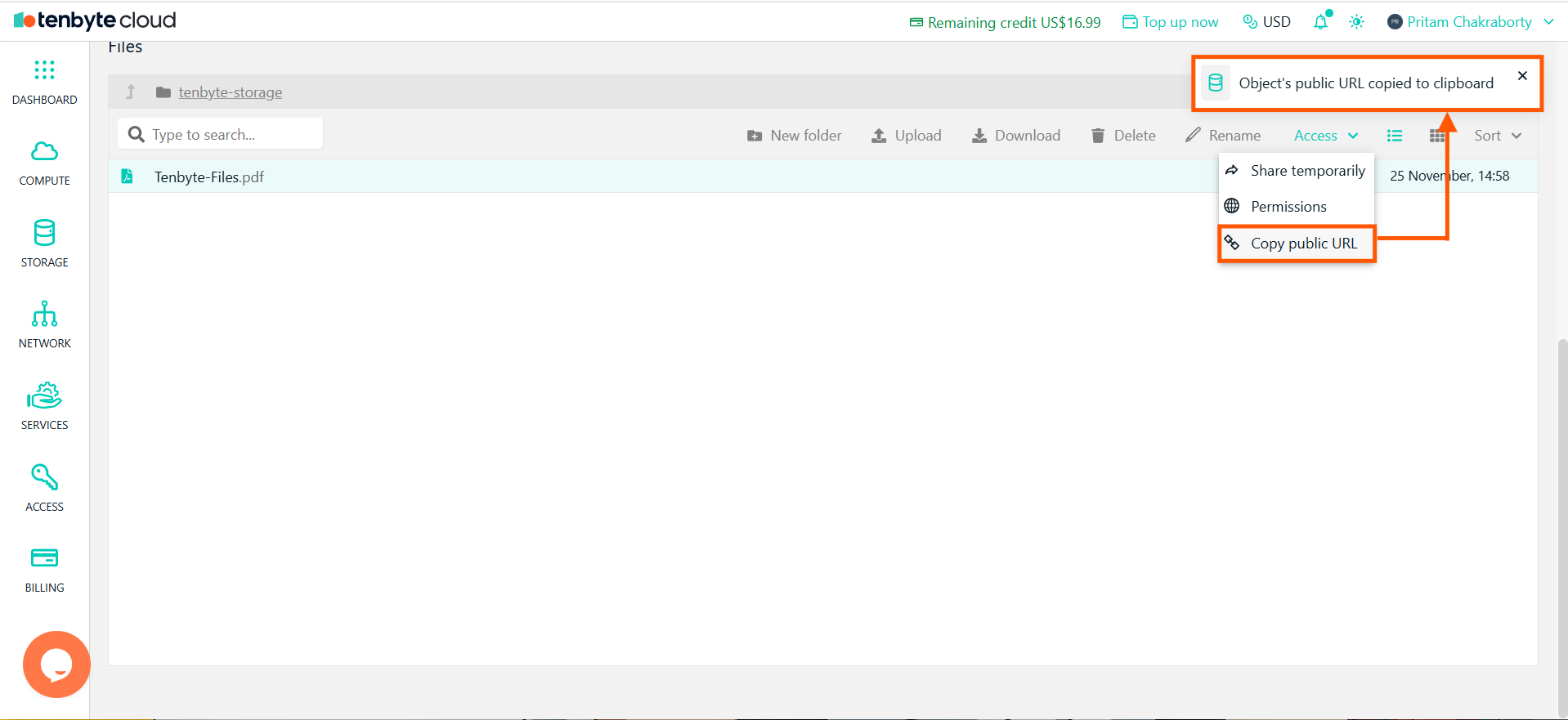The image size is (1568, 720).
Task: Open the Network sidebar section
Action: click(x=44, y=325)
